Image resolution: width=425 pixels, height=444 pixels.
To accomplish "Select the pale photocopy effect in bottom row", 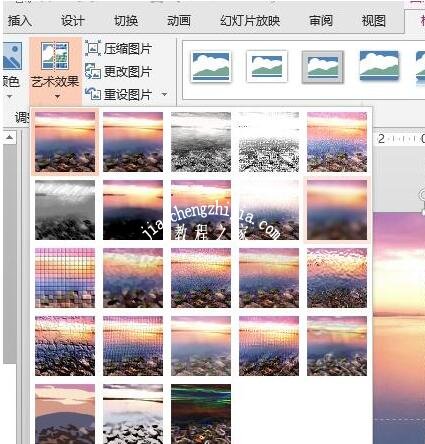I will click(133, 414).
